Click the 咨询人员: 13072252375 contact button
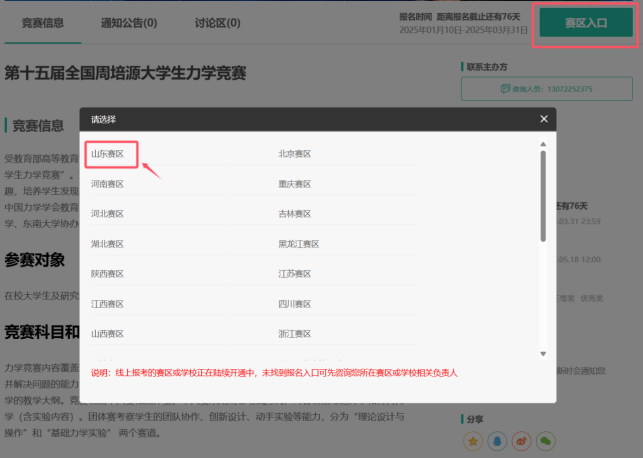This screenshot has height=458, width=643. (547, 89)
